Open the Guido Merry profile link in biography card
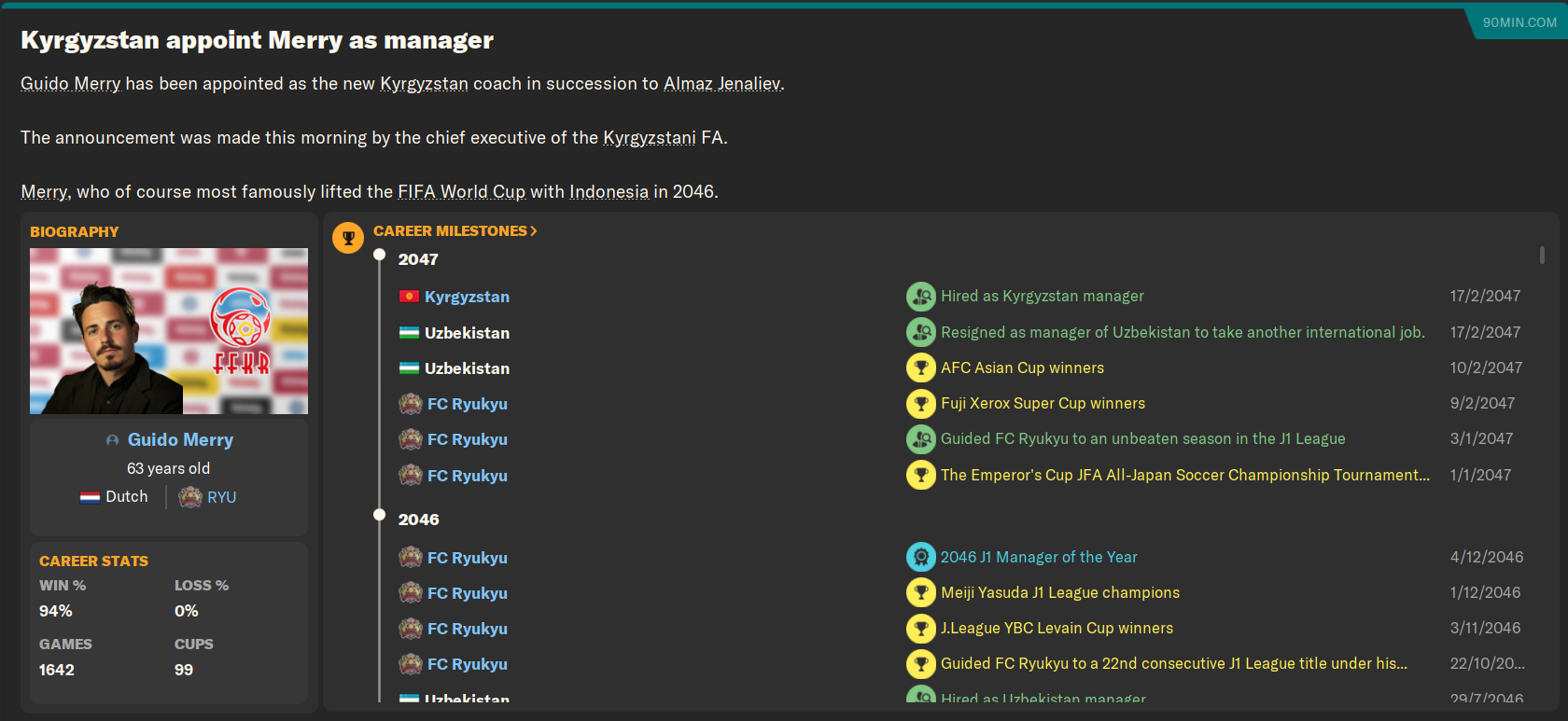The height and width of the screenshot is (721, 1568). click(180, 440)
